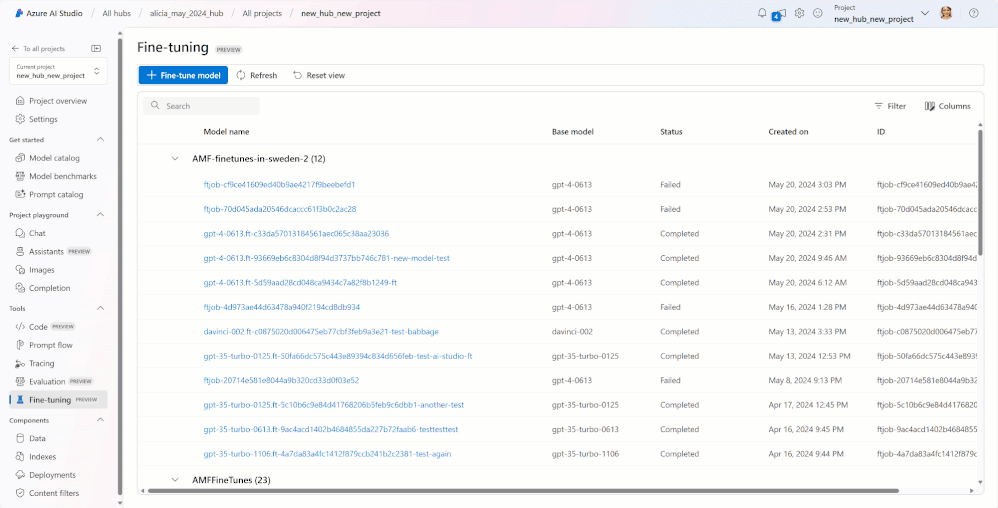This screenshot has height=508, width=998.
Task: Click the Reset view icon
Action: (x=297, y=75)
